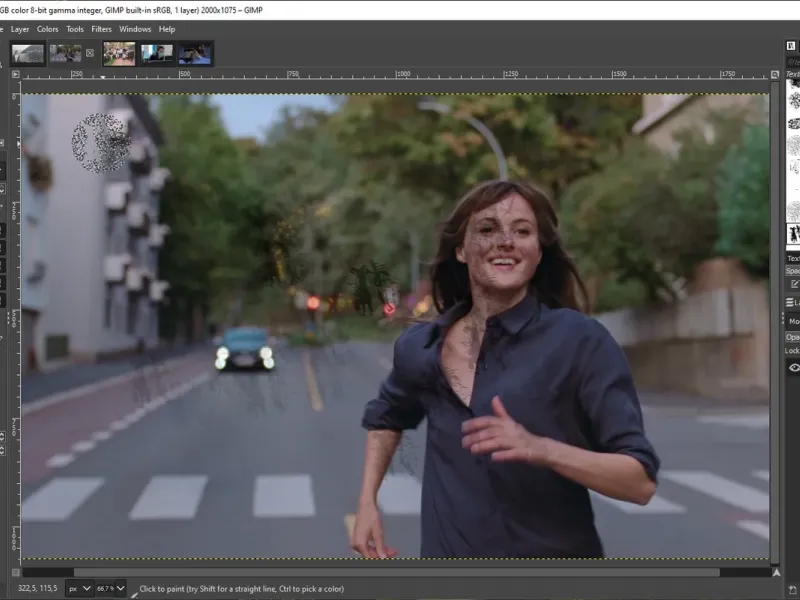The height and width of the screenshot is (600, 800).
Task: Open the Filters menu
Action: 101,29
